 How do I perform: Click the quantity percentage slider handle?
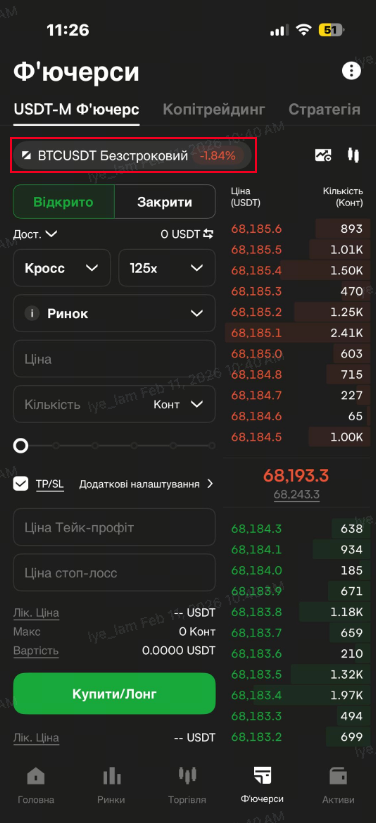pos(20,446)
